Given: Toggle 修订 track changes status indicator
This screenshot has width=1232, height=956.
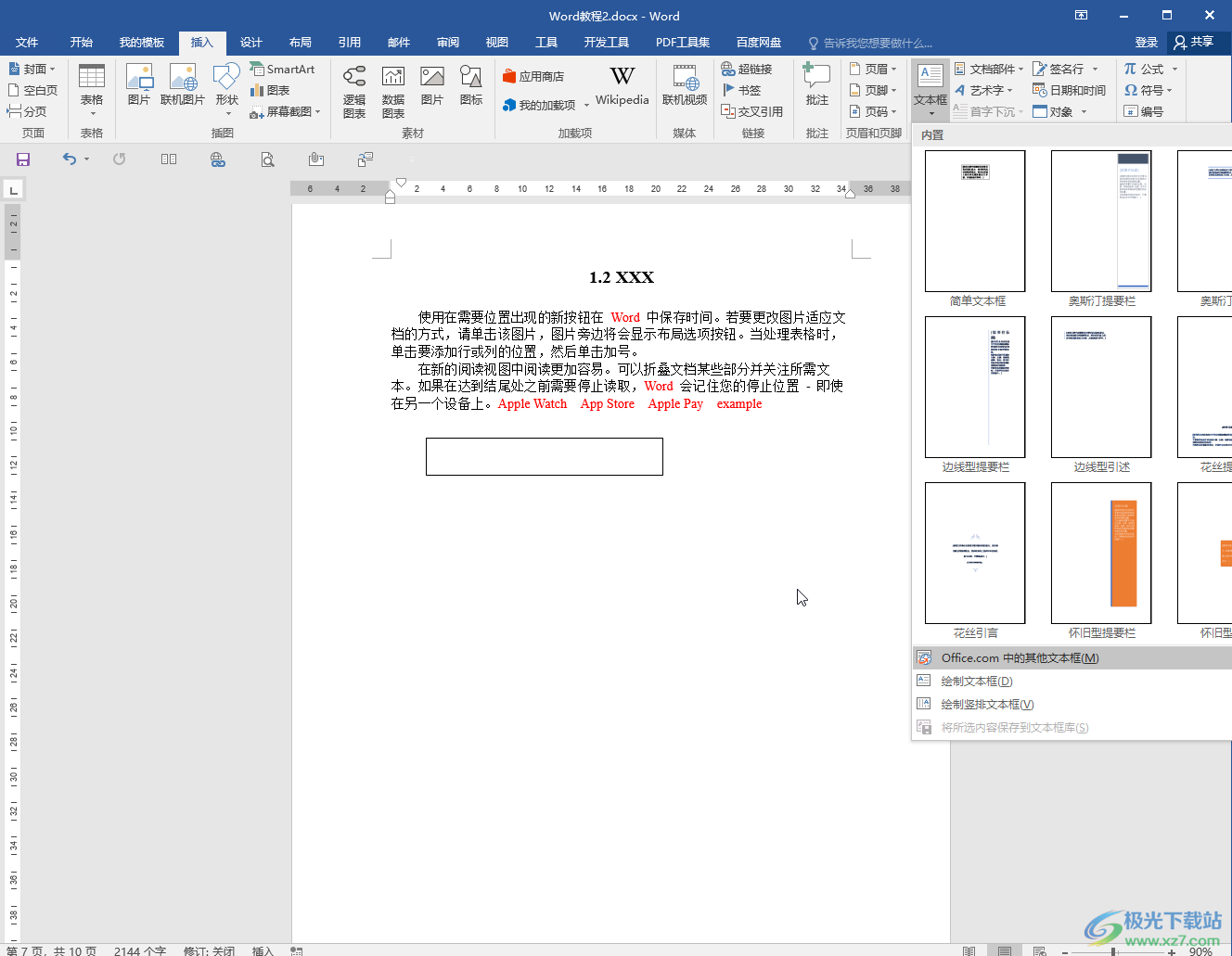Looking at the screenshot, I should point(209,950).
